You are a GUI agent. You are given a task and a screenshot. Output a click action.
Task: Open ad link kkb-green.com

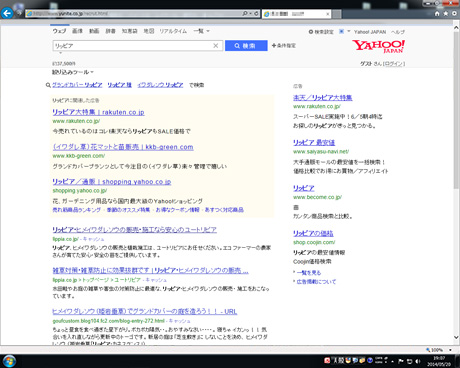[123, 147]
